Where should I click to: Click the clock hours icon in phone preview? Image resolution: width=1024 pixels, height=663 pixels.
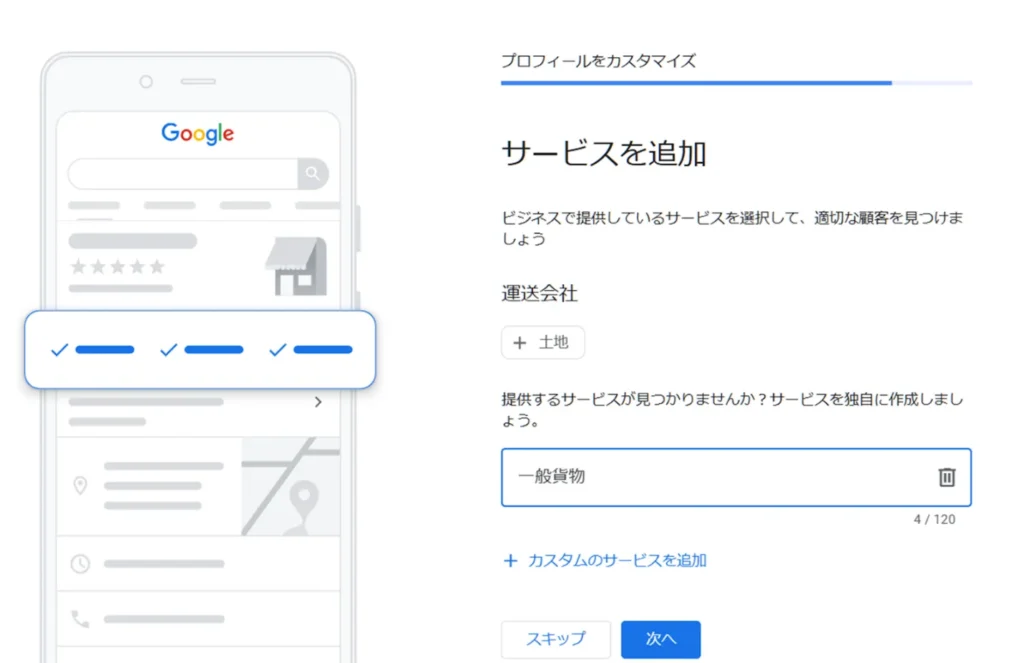[80, 564]
